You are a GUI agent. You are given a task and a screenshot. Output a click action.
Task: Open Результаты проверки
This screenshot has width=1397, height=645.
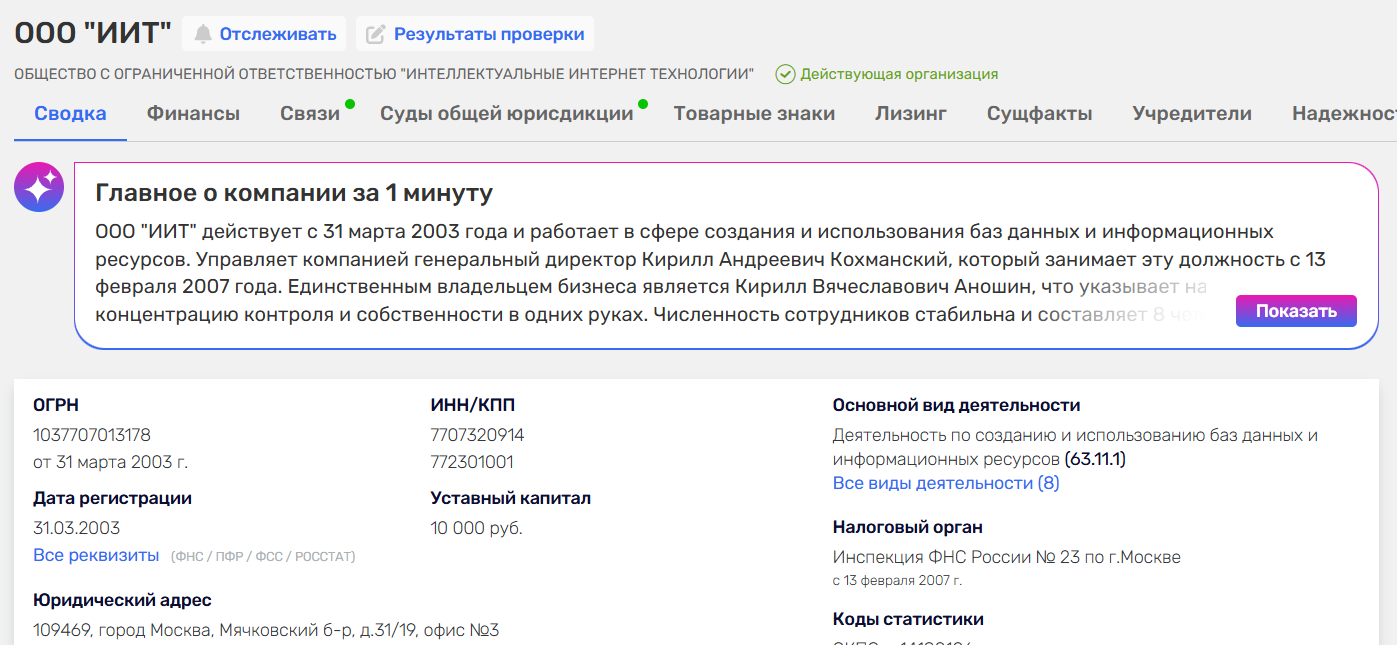(475, 34)
